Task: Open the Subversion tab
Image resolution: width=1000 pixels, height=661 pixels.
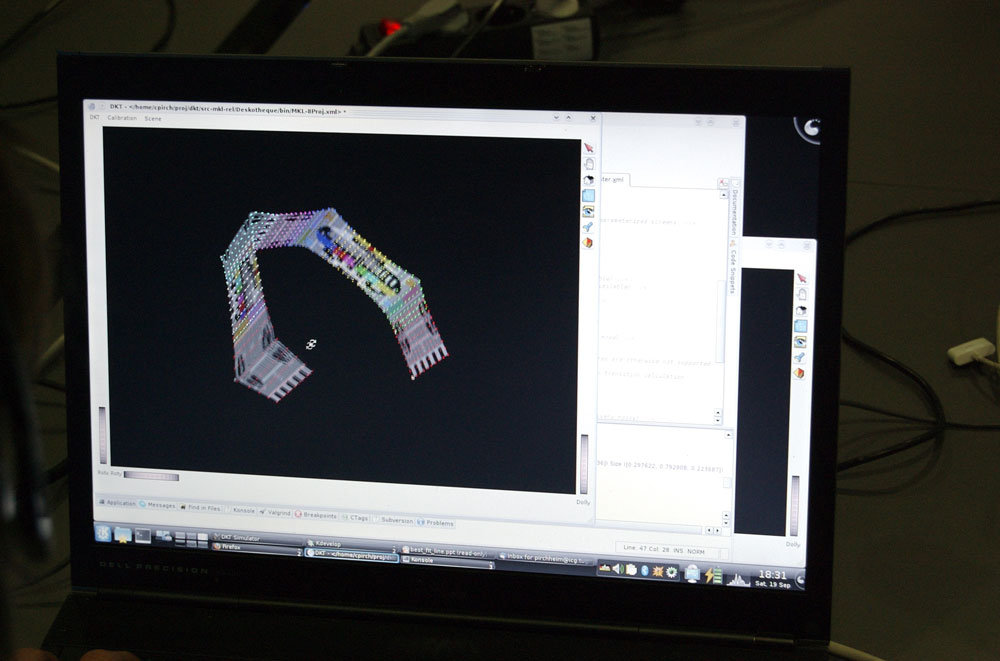Action: click(393, 520)
